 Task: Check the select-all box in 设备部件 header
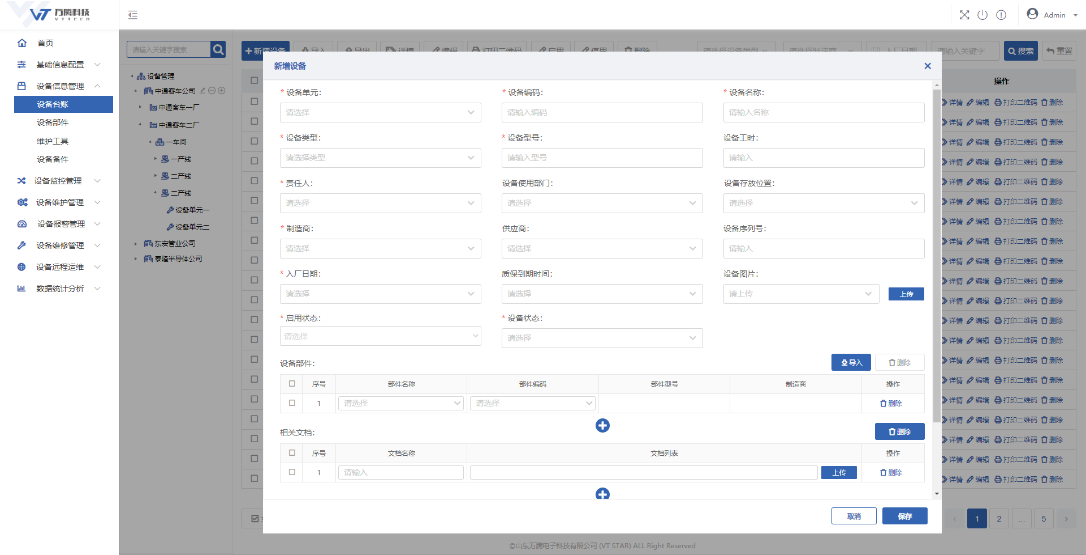pos(292,383)
